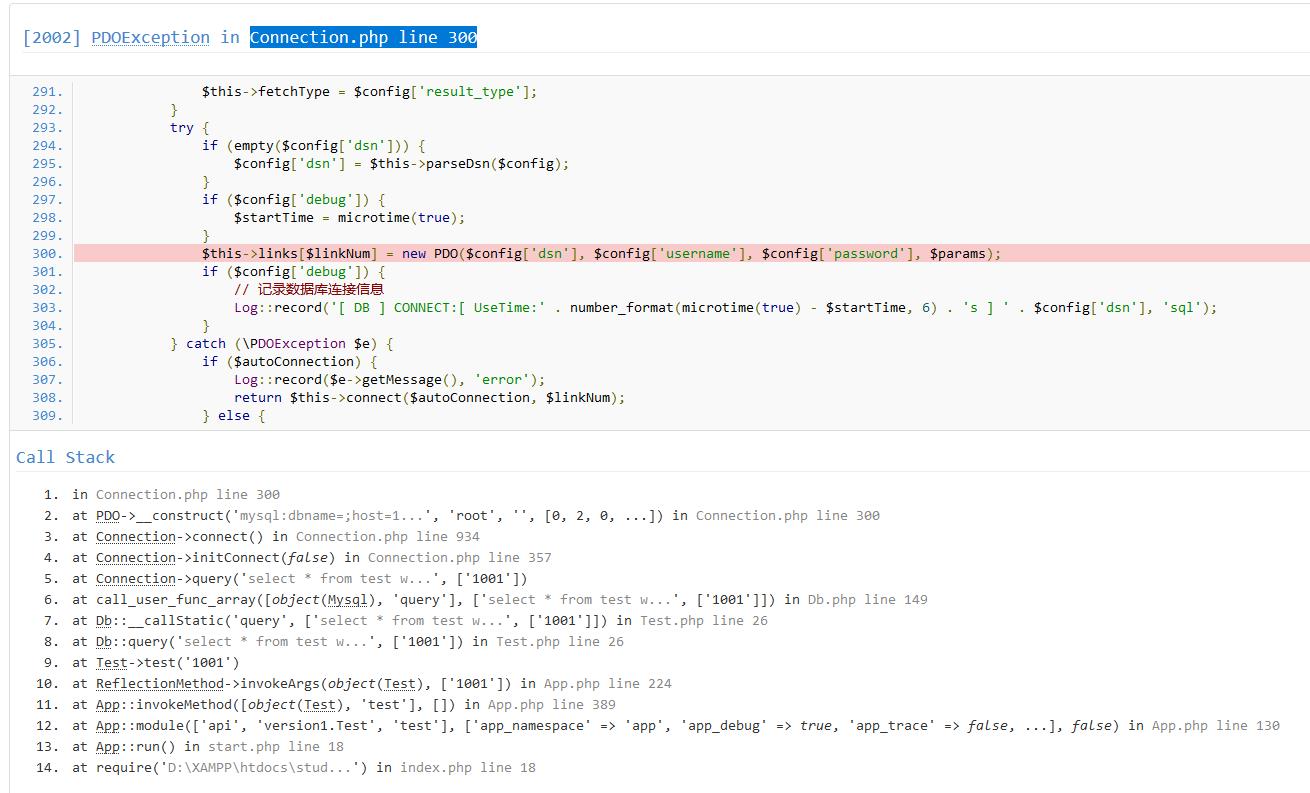Click index.php line 18 in stack entry 14
This screenshot has width=1310, height=793.
[x=468, y=767]
